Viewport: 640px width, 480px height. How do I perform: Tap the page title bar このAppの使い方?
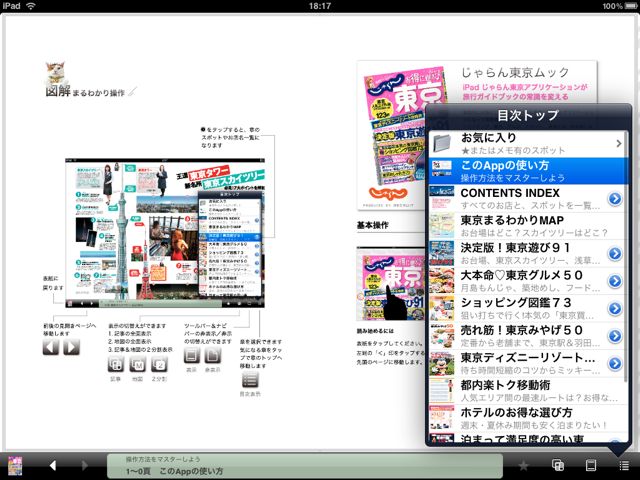pos(304,466)
